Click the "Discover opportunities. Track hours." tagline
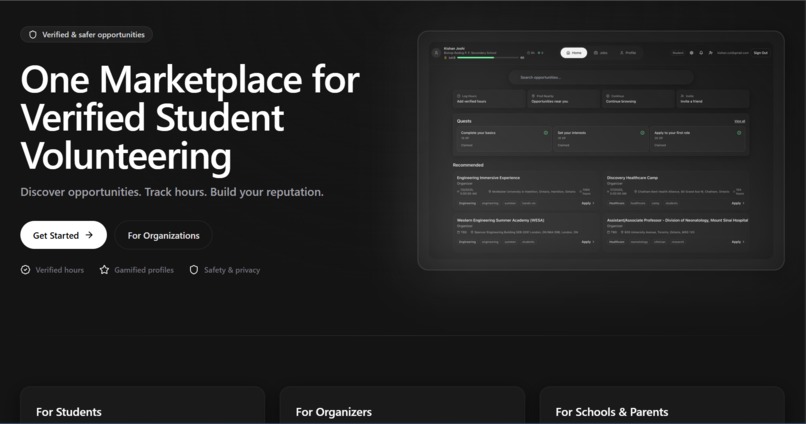 (114, 192)
